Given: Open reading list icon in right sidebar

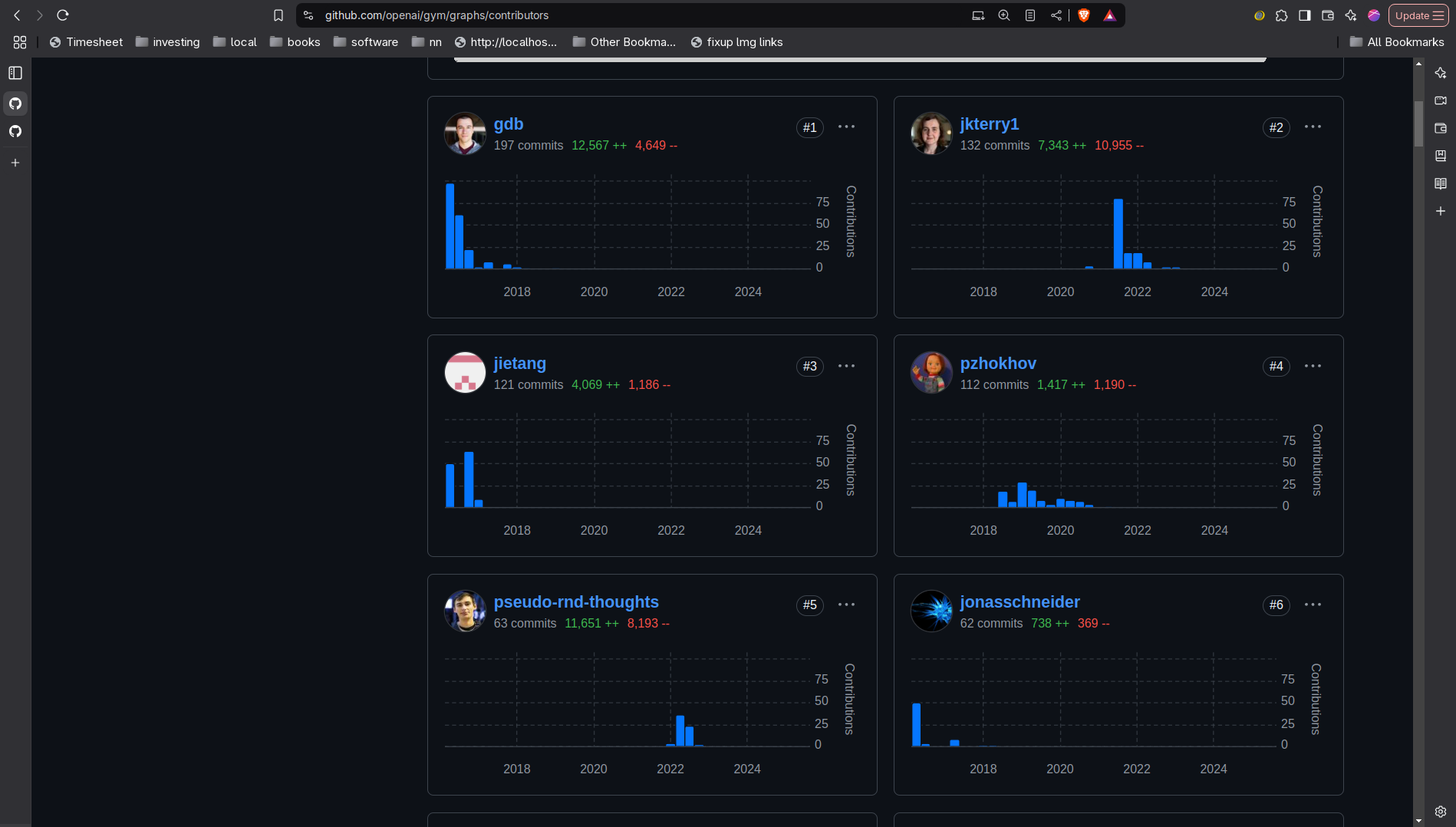Looking at the screenshot, I should 1441,183.
